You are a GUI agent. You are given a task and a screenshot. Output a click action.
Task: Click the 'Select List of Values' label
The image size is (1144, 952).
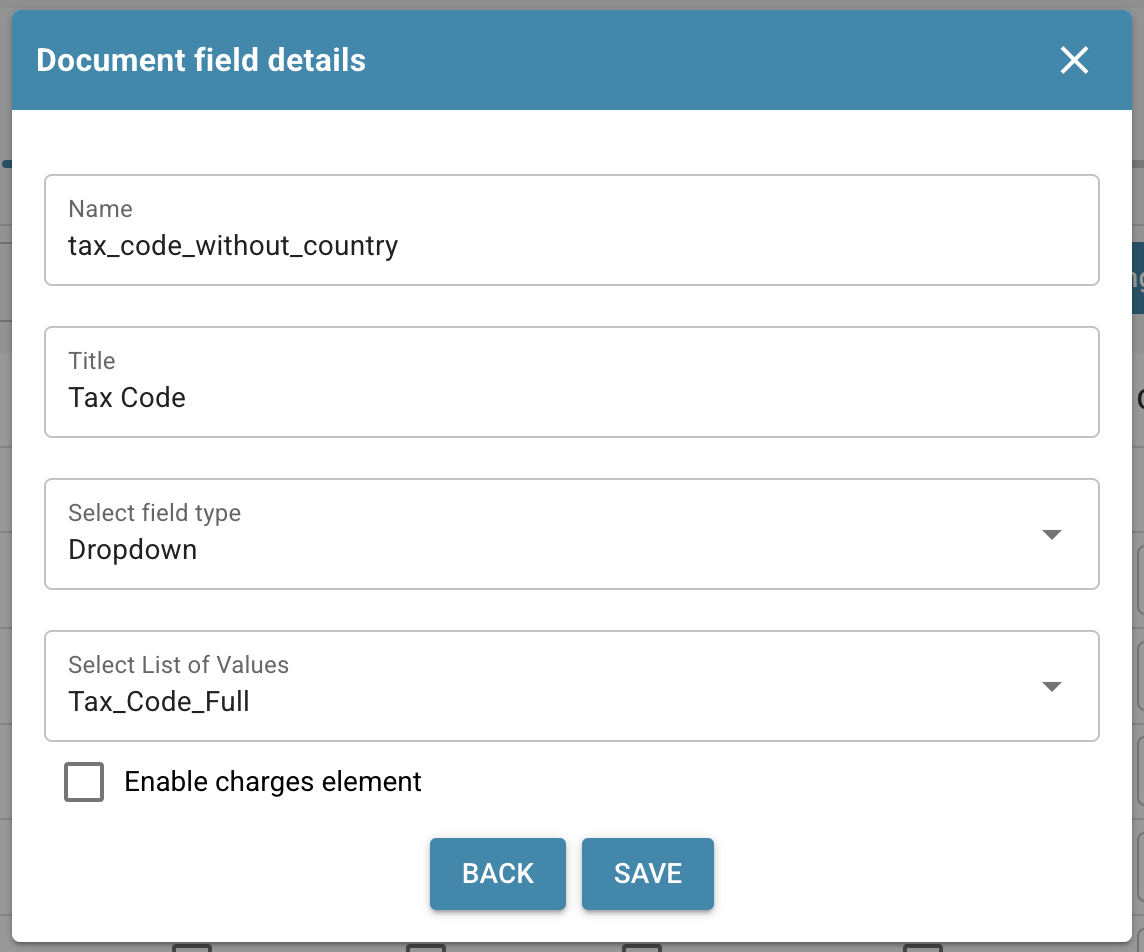[x=178, y=665]
